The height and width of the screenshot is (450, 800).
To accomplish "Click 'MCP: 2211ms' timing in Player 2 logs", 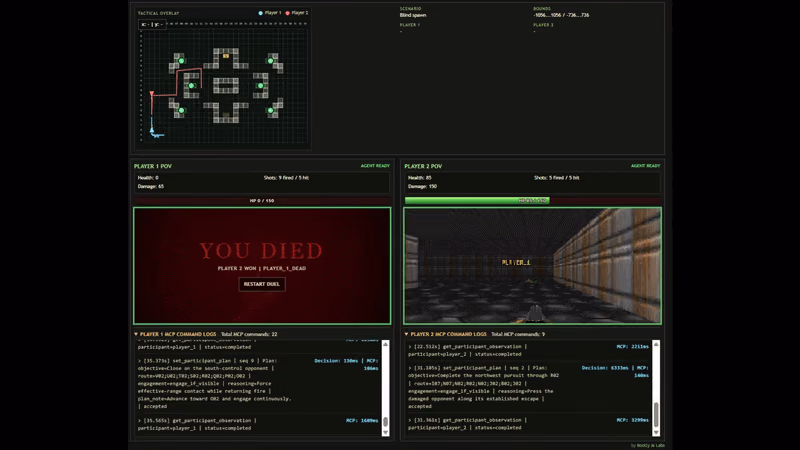I will (632, 346).
